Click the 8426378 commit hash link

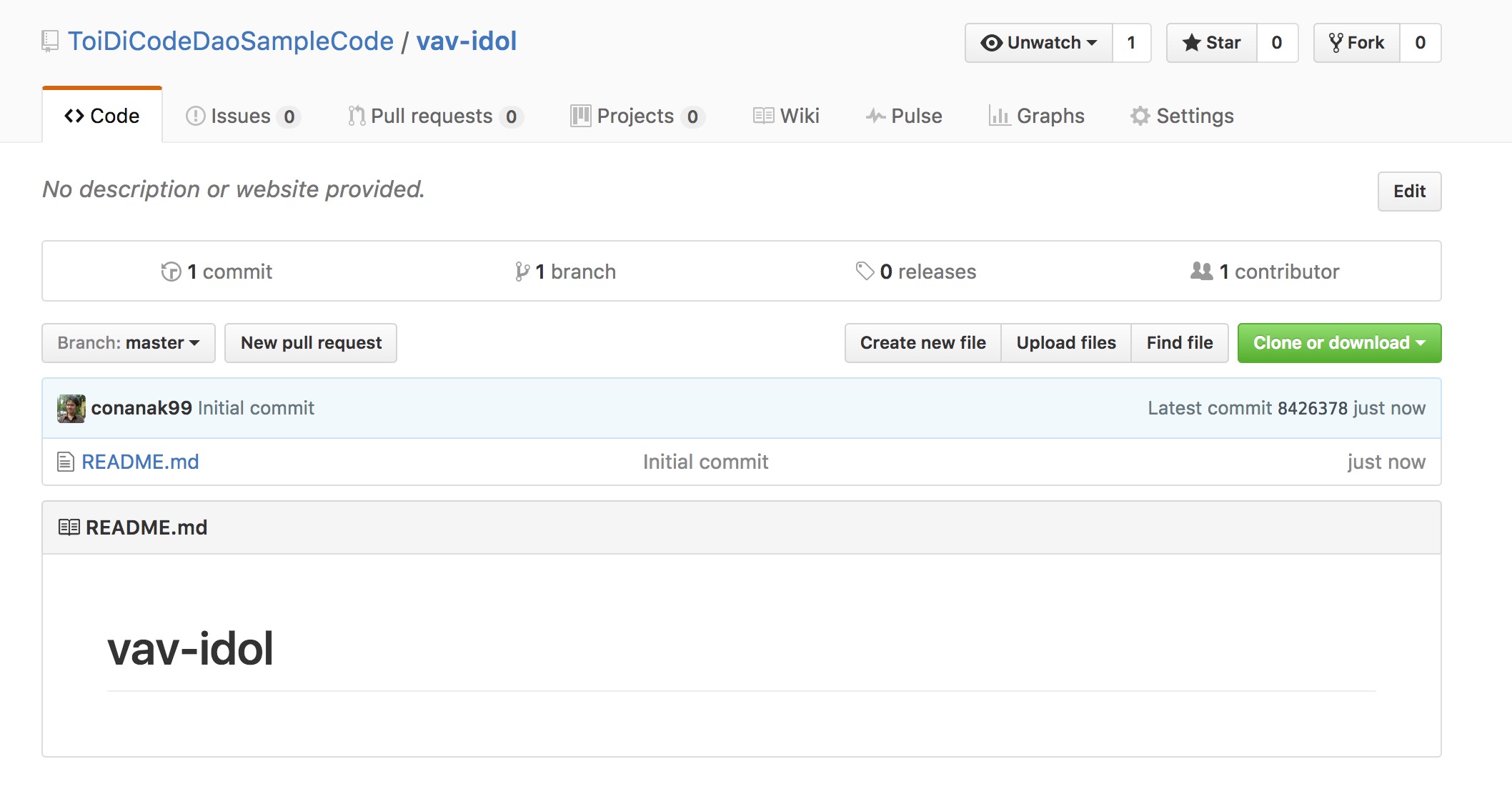[1312, 408]
